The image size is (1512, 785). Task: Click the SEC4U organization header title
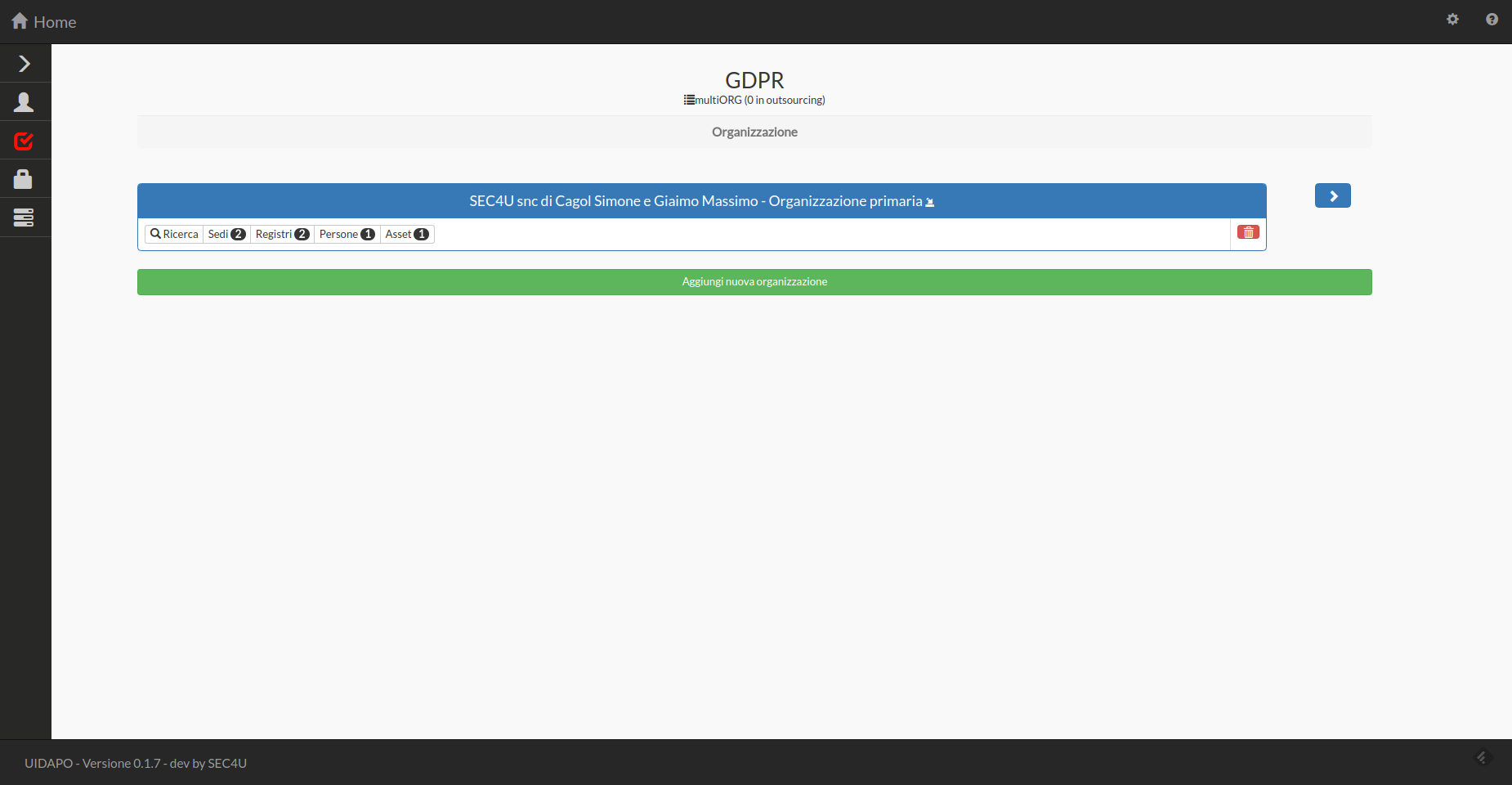pyautogui.click(x=696, y=201)
